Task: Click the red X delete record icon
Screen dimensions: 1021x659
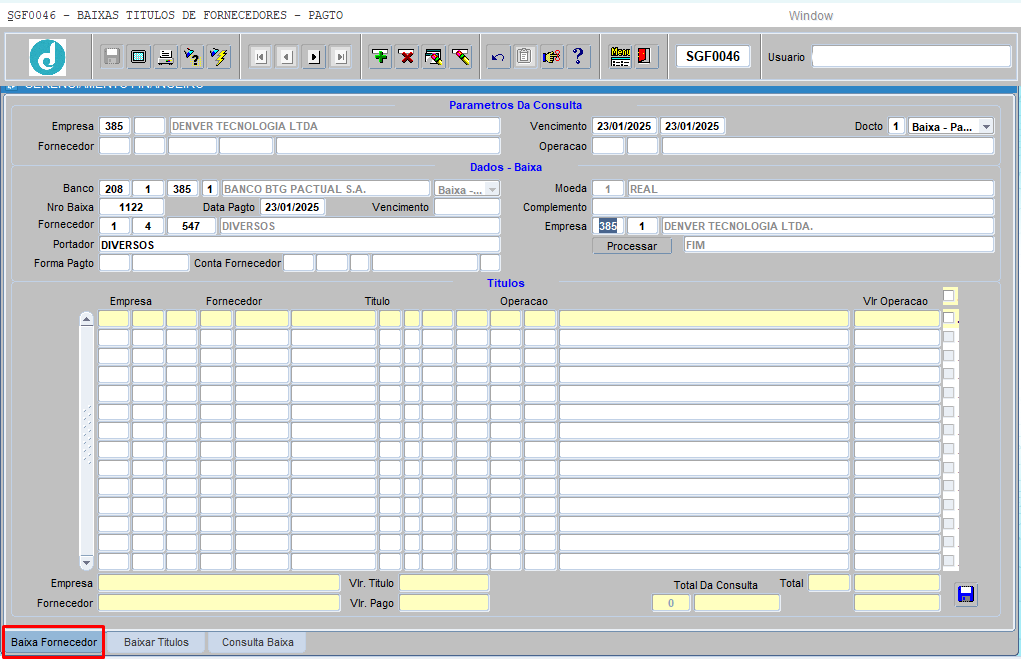Action: pyautogui.click(x=407, y=57)
